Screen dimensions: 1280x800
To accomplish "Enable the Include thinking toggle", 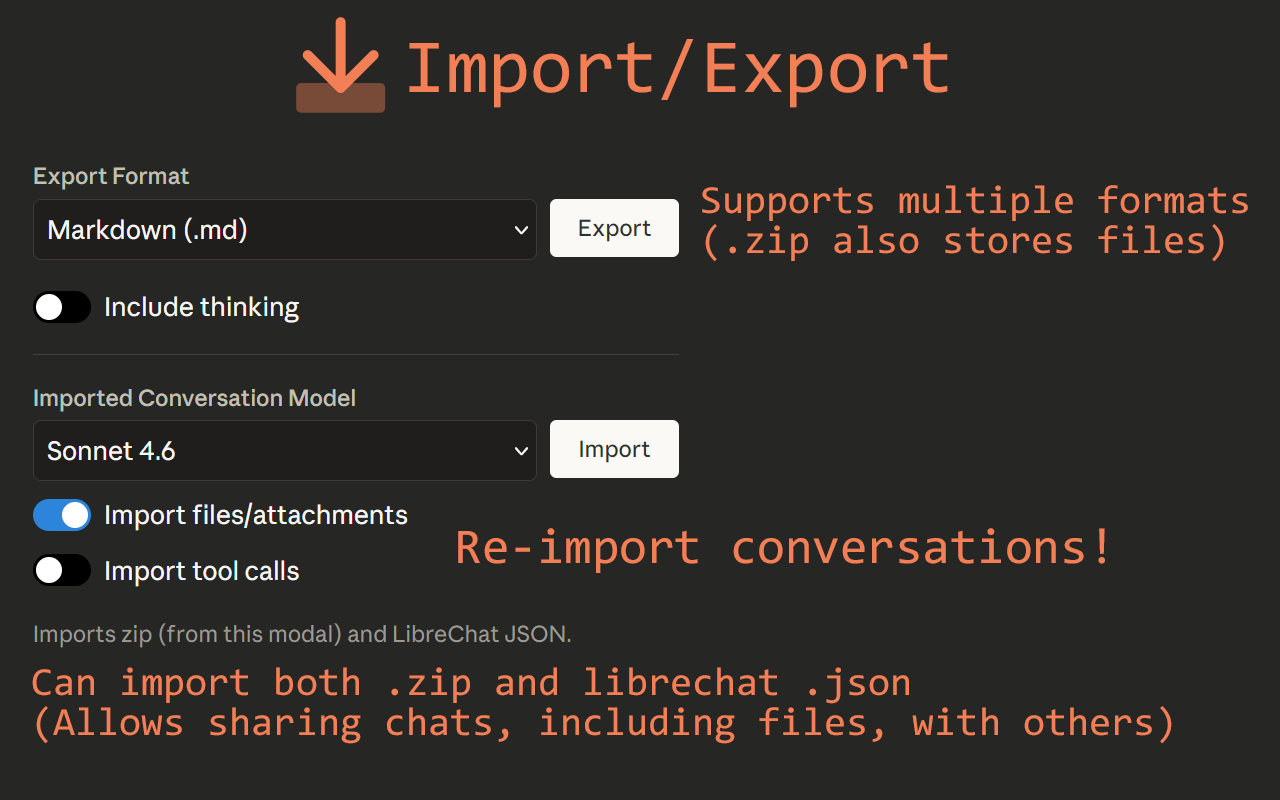I will 62,307.
